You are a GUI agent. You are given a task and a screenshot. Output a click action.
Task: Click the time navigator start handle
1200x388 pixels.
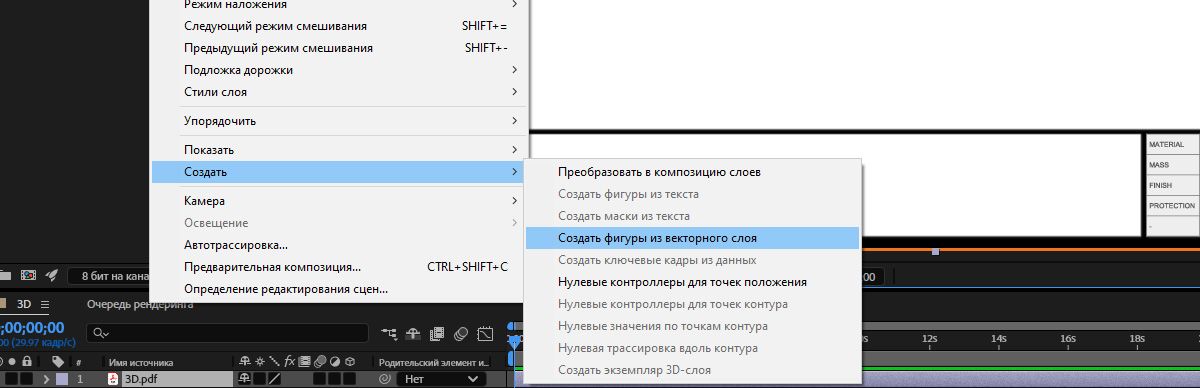511,327
